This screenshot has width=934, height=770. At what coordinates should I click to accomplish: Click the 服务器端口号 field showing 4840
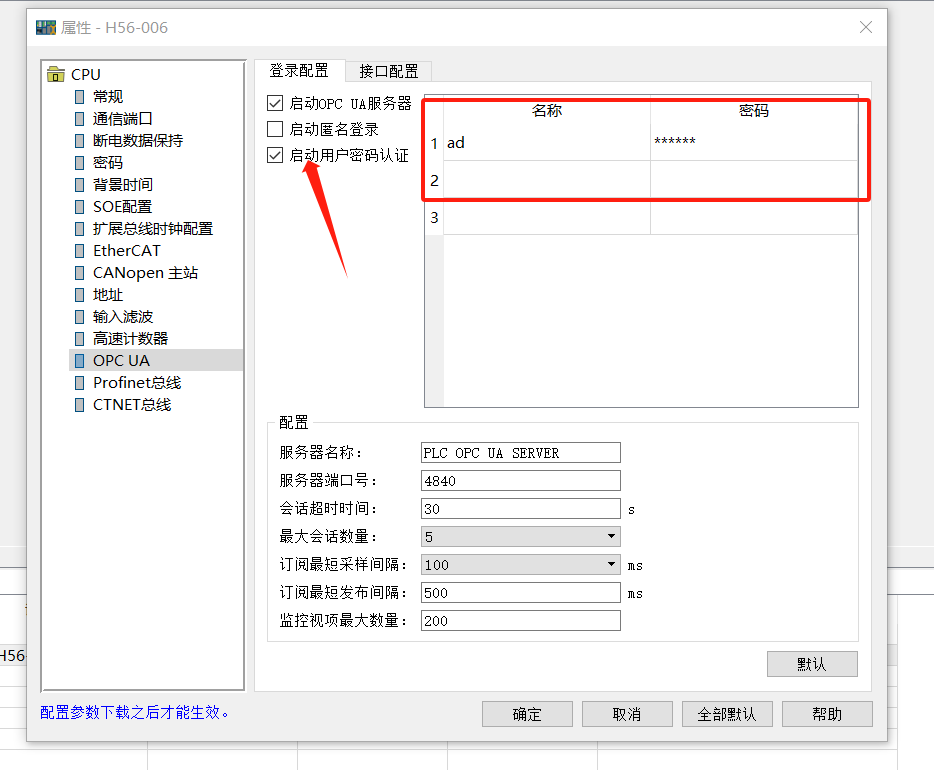(521, 481)
